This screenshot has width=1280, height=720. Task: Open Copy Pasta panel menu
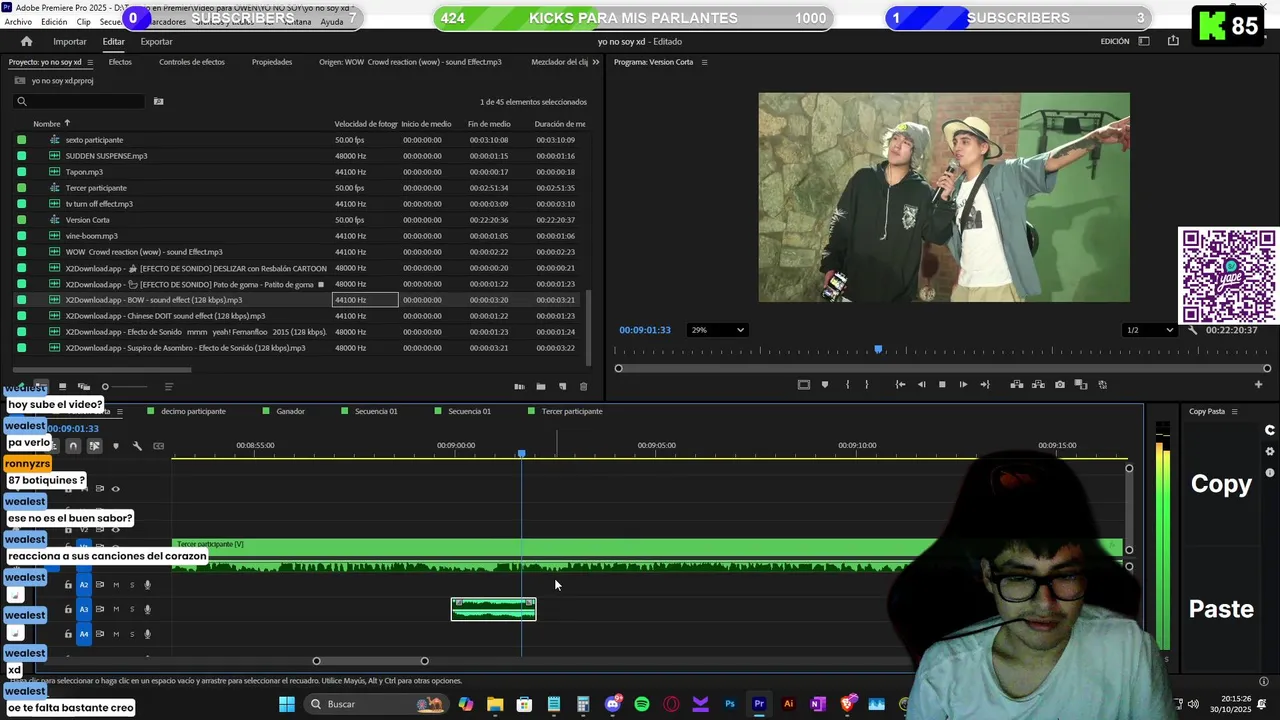click(1234, 411)
